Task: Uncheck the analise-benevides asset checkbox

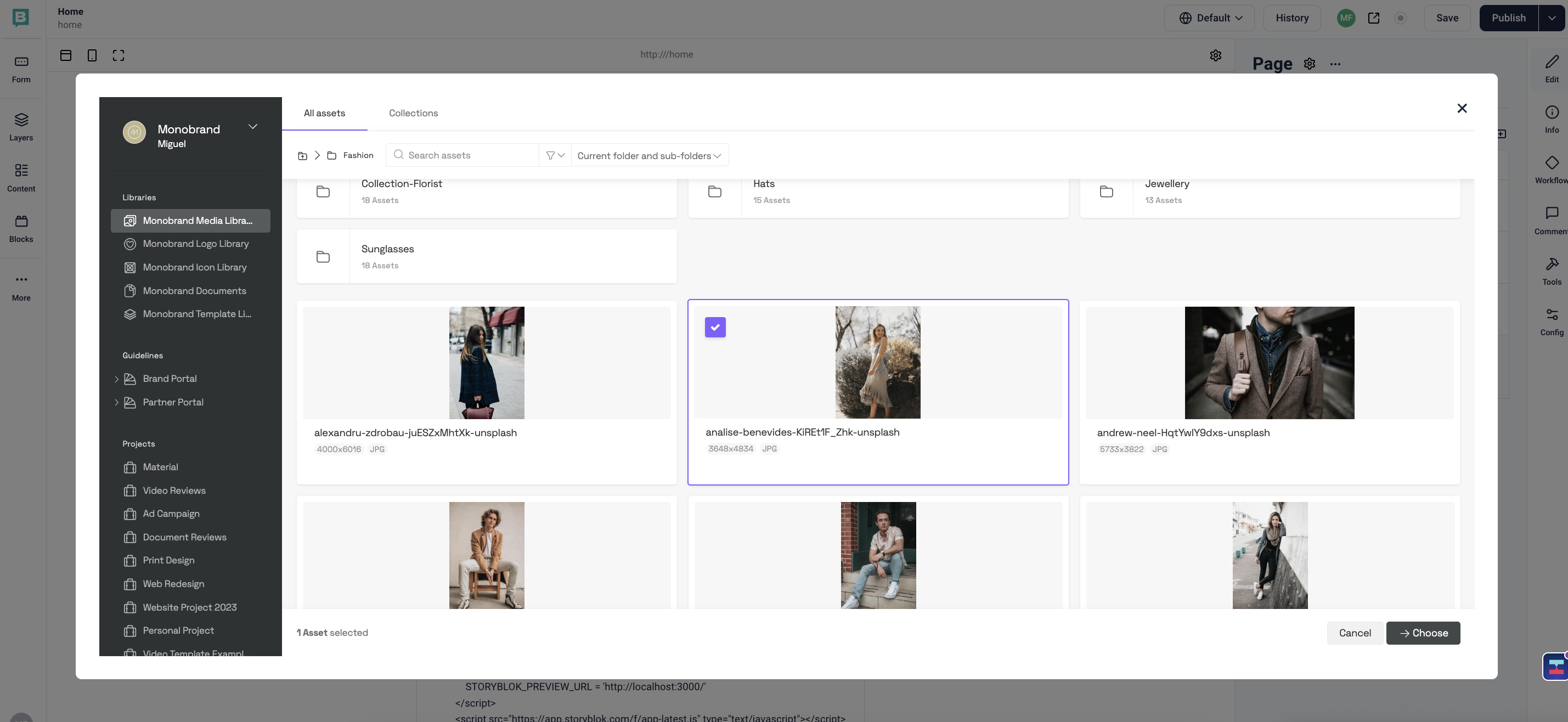Action: [x=715, y=328]
